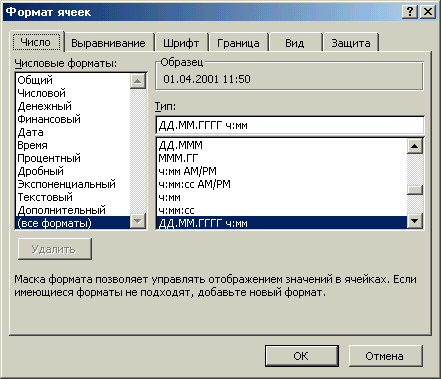Open the Вид tab

tap(295, 43)
